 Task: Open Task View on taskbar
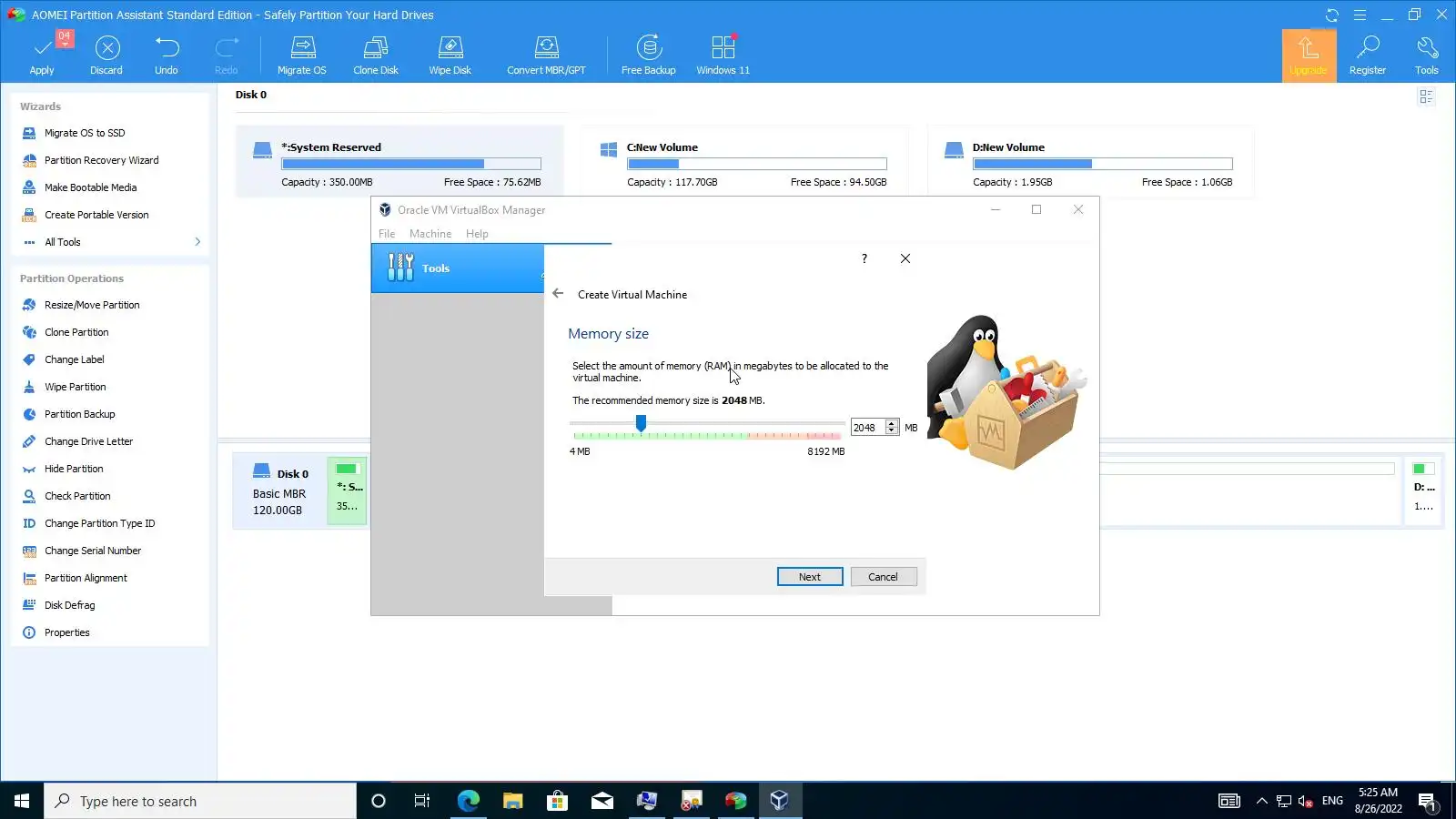pyautogui.click(x=422, y=801)
